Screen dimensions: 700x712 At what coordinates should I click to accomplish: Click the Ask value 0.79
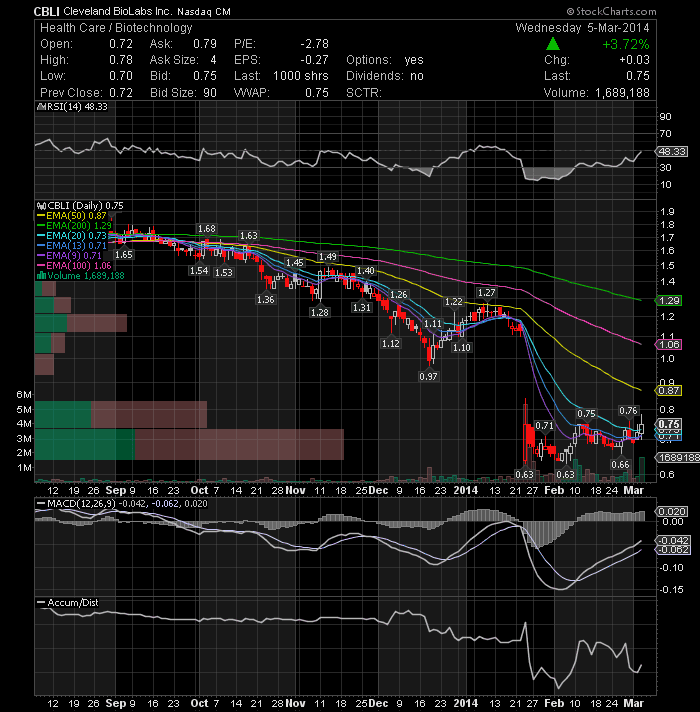pyautogui.click(x=205, y=44)
